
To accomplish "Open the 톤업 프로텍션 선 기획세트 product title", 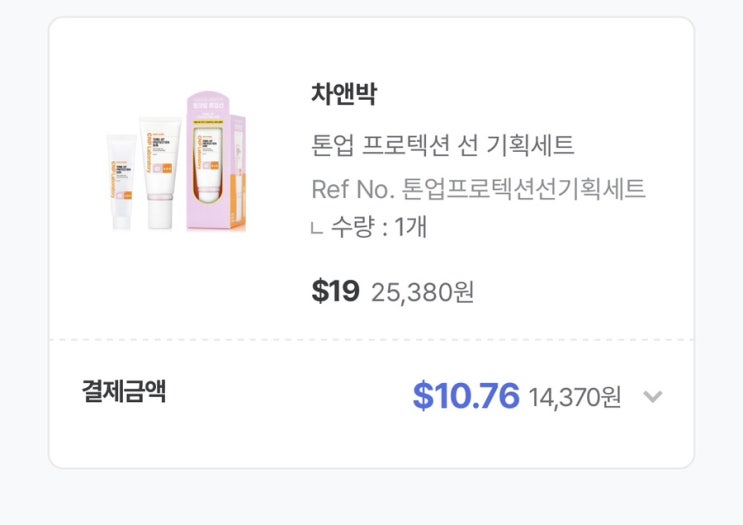I will (x=443, y=145).
